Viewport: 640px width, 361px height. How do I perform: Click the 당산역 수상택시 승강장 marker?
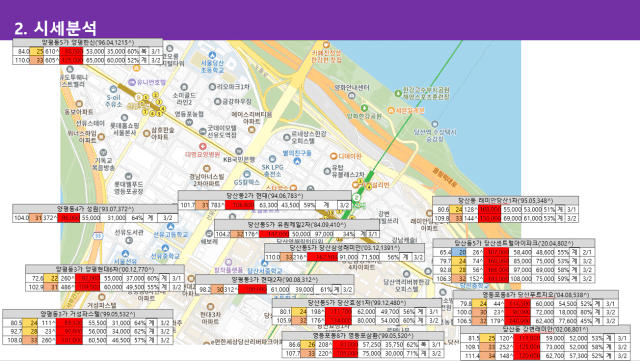[435, 124]
